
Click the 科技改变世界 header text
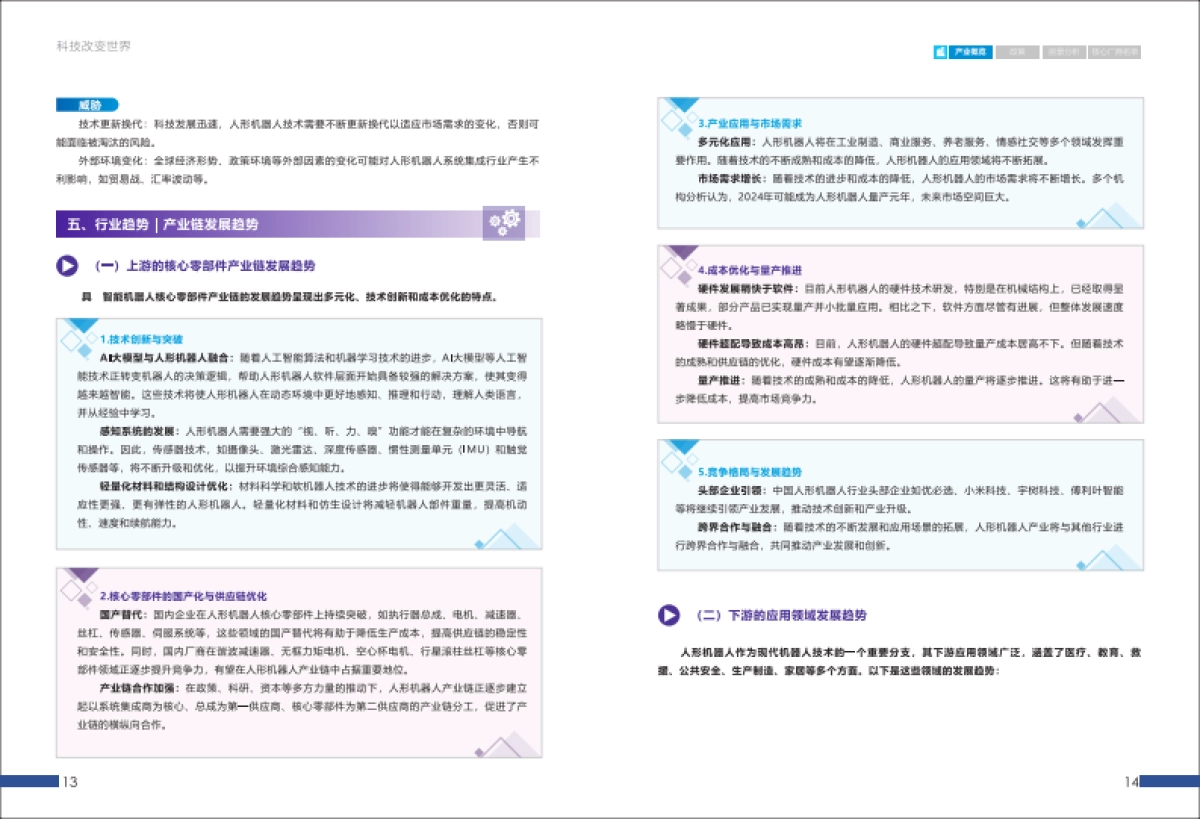click(x=95, y=45)
